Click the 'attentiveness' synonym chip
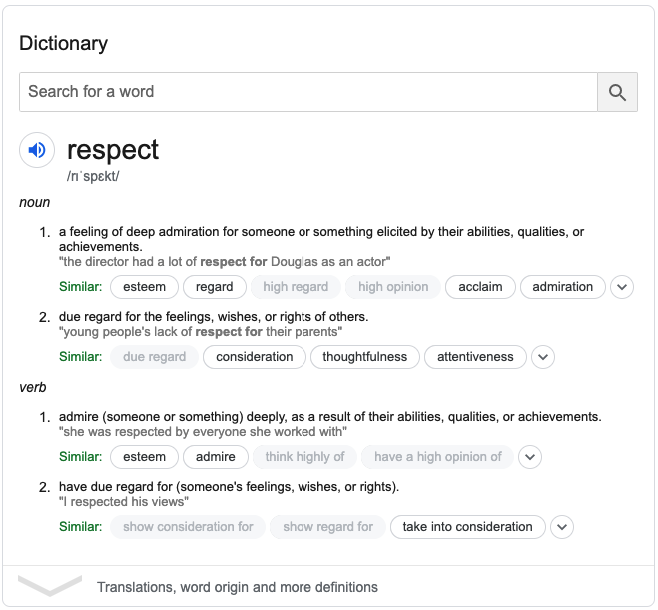Image resolution: width=658 pixels, height=610 pixels. [475, 357]
